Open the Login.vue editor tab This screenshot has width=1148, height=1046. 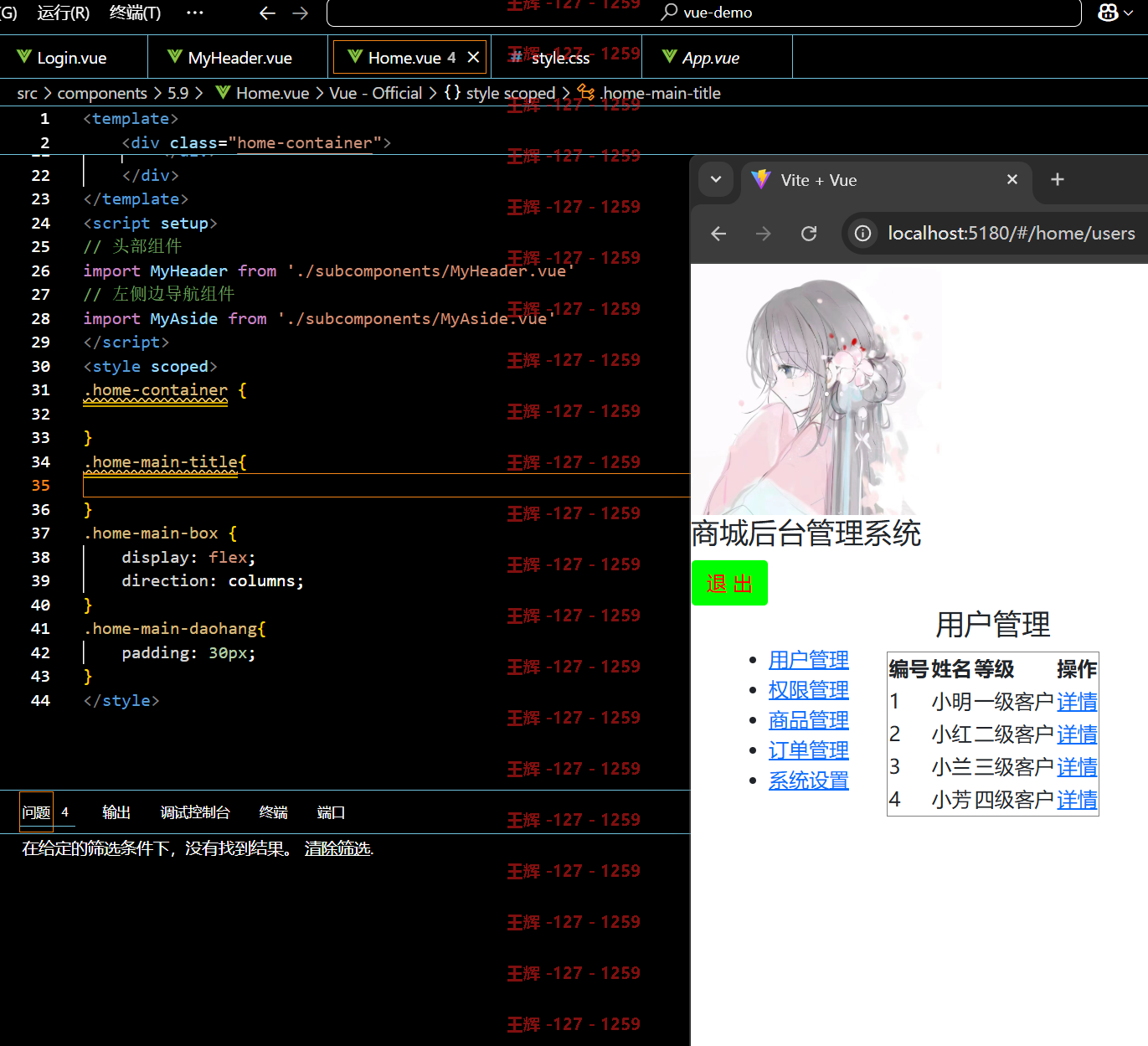pos(74,57)
